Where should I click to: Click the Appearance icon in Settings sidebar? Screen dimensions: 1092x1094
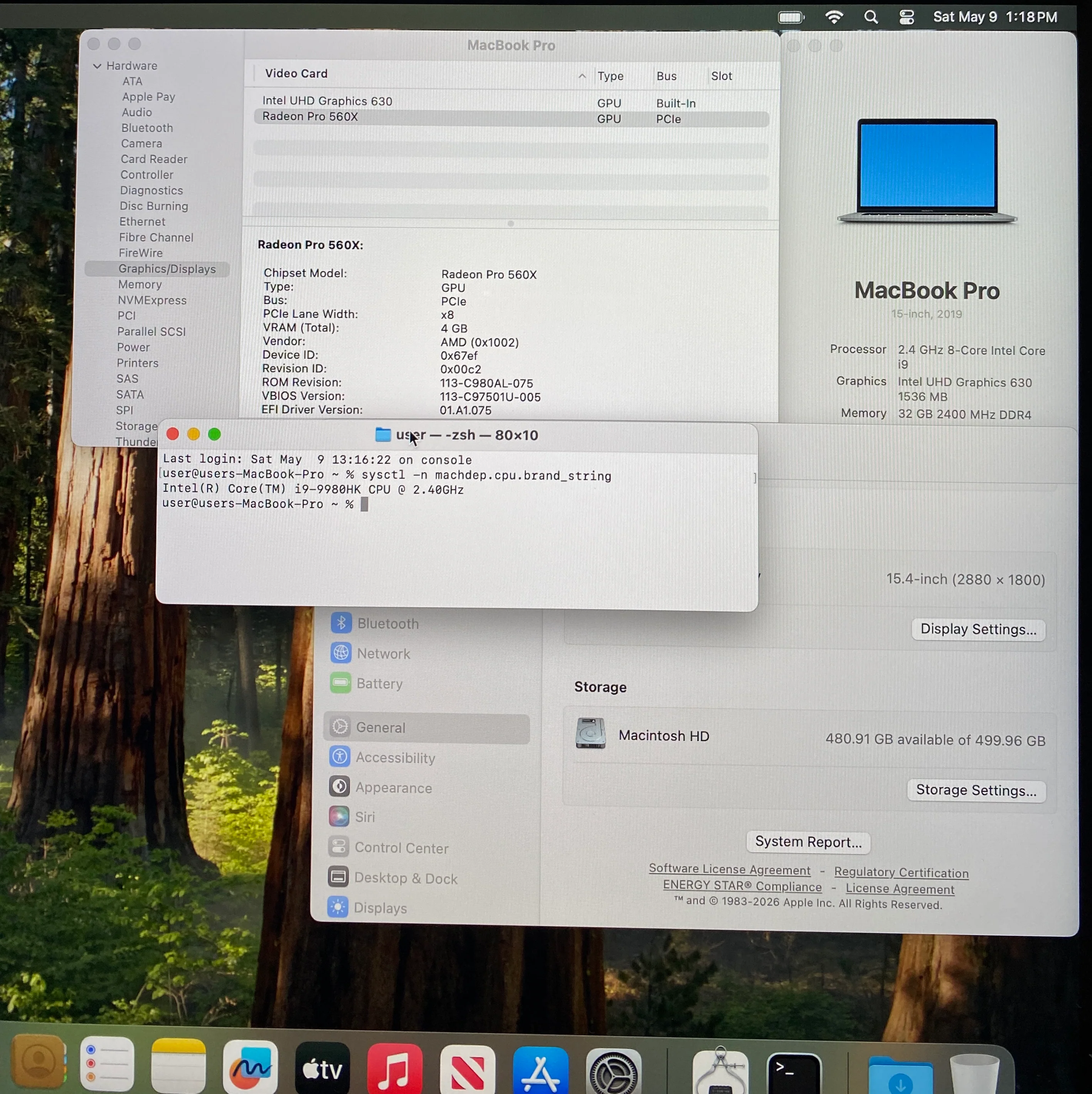tap(339, 786)
